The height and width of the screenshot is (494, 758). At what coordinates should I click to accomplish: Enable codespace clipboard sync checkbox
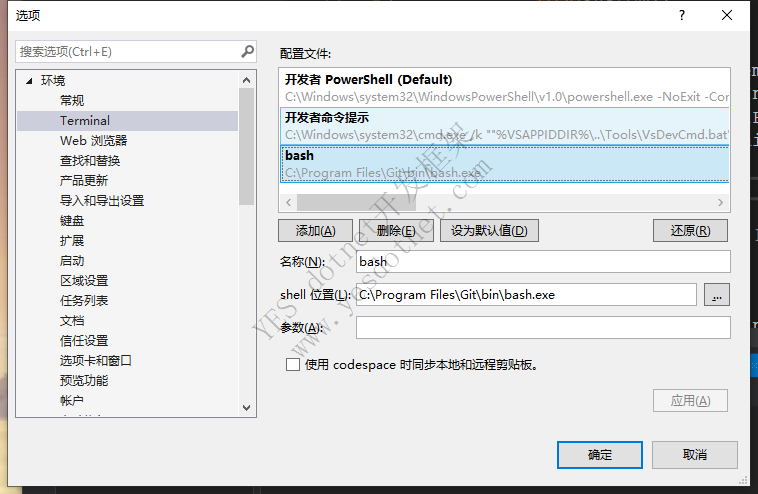[x=292, y=365]
